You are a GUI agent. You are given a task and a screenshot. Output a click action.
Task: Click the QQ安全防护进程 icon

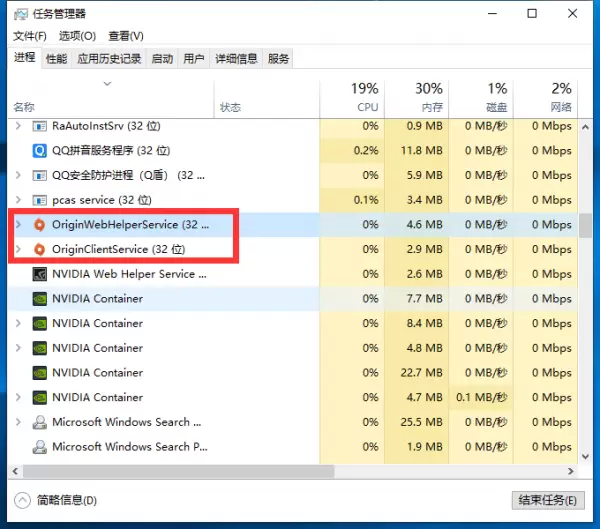coord(39,175)
